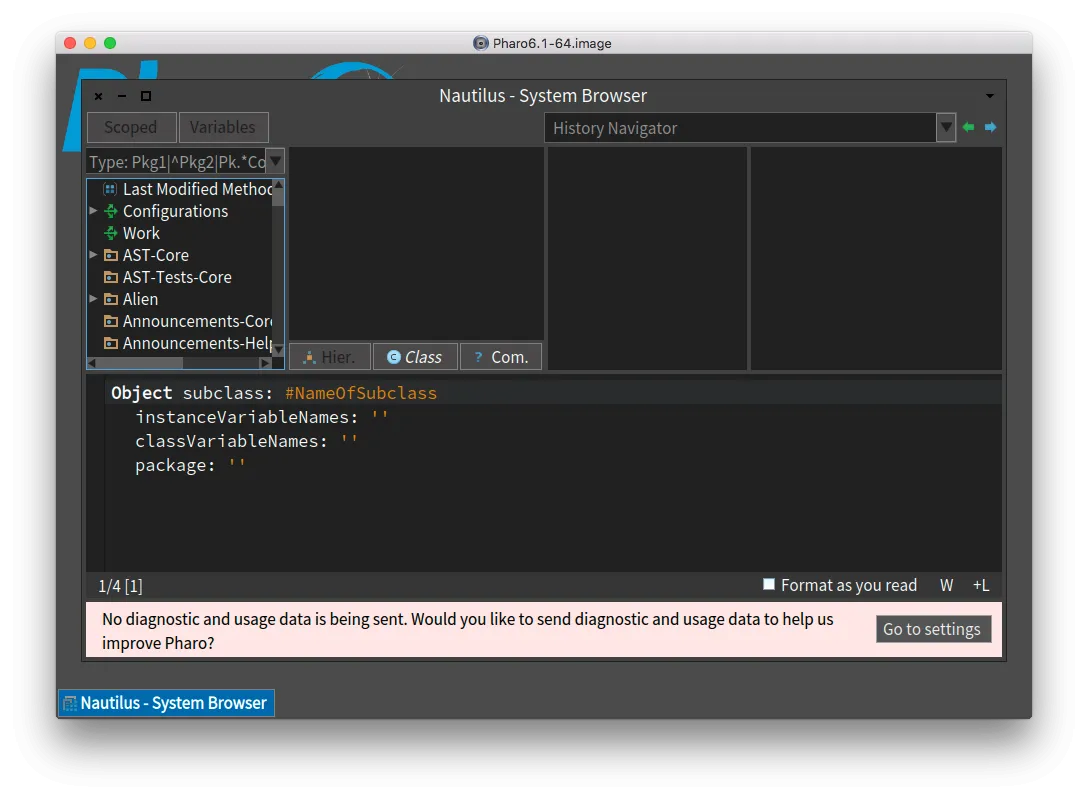Screen dimensions: 1088x799
Task: Go forward with the blue history arrow
Action: (x=990, y=127)
